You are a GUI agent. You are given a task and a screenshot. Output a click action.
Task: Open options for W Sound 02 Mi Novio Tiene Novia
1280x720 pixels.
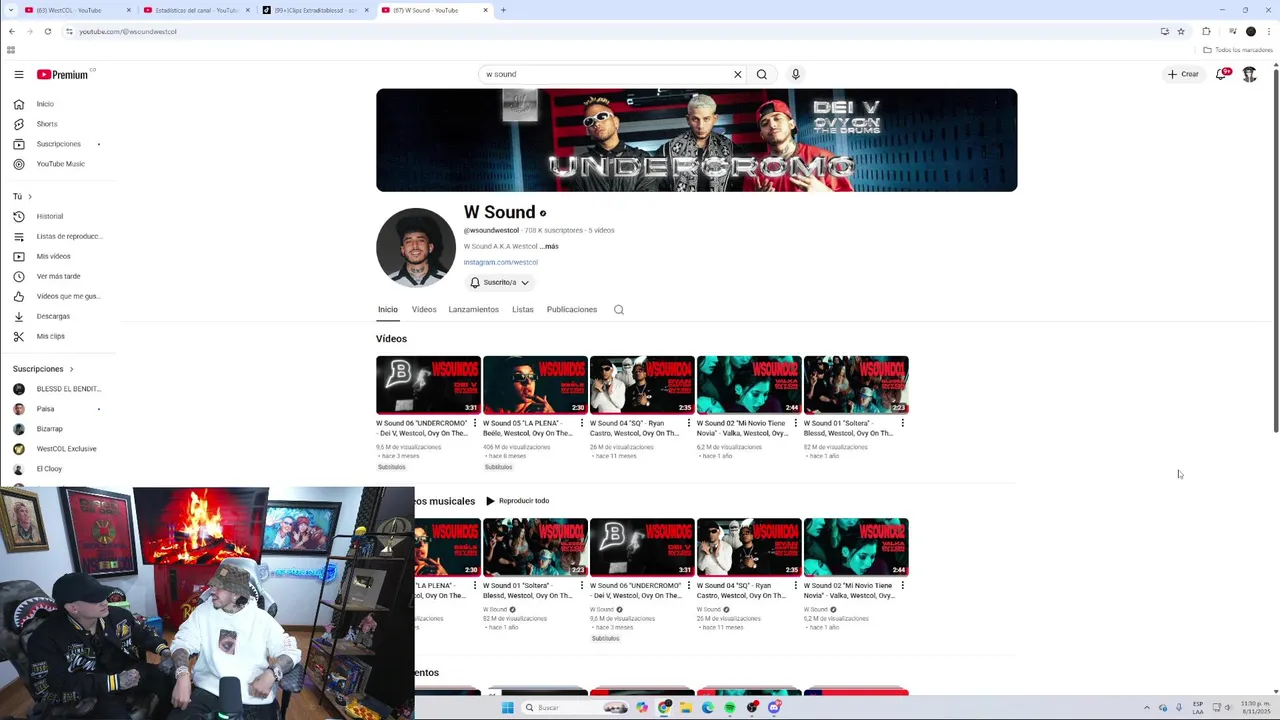coord(796,423)
